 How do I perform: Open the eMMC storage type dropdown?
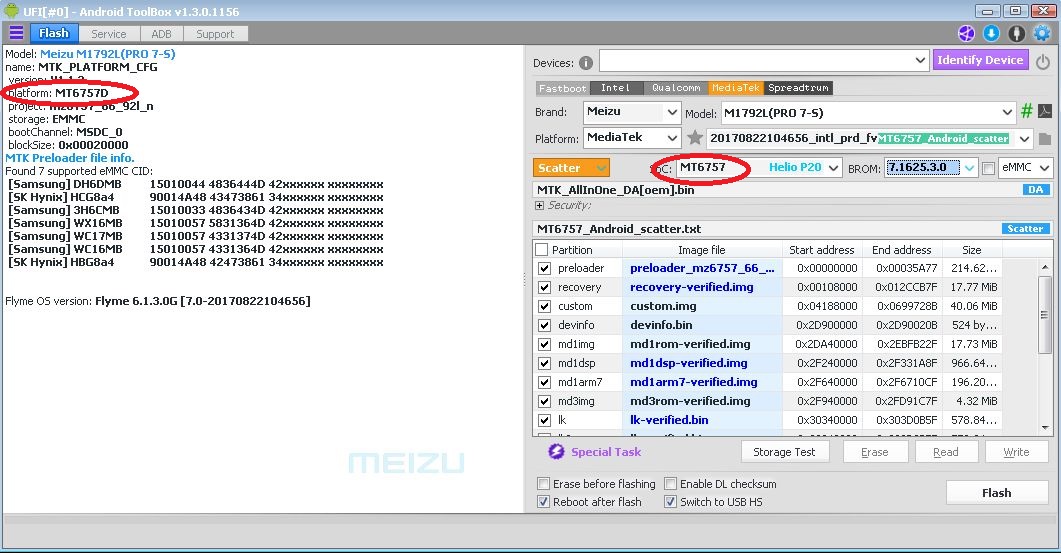(x=1026, y=168)
